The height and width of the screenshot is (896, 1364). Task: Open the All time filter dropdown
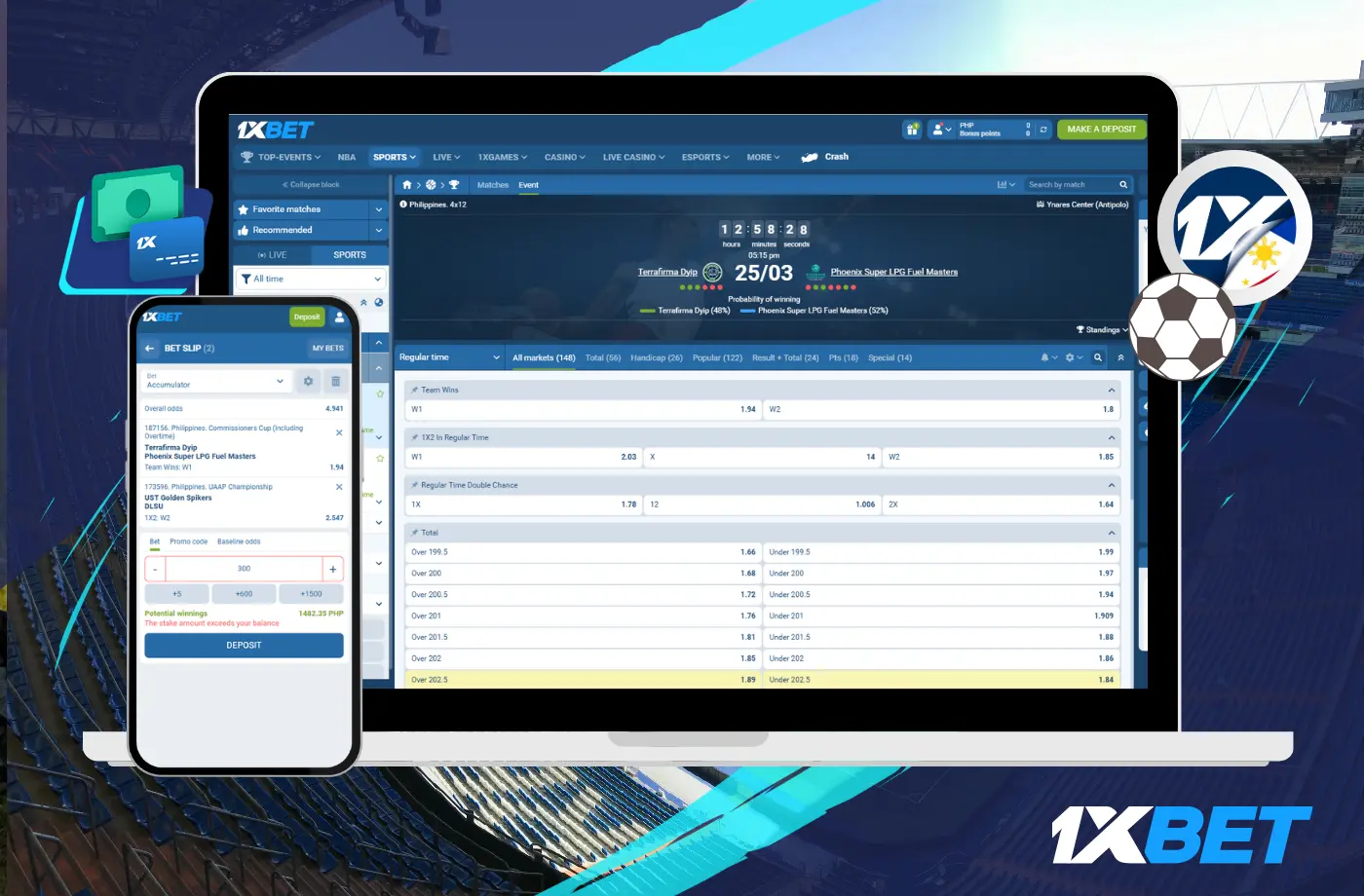(311, 279)
